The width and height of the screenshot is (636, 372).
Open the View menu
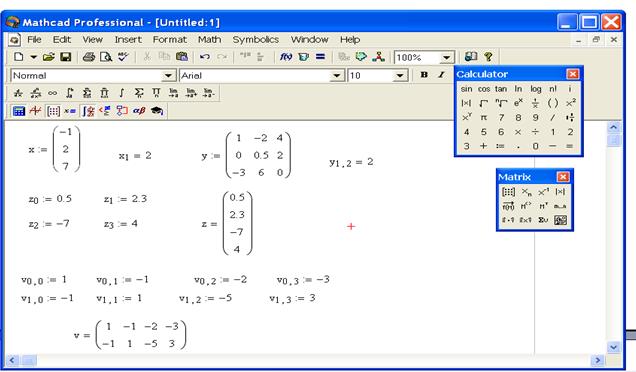point(92,40)
